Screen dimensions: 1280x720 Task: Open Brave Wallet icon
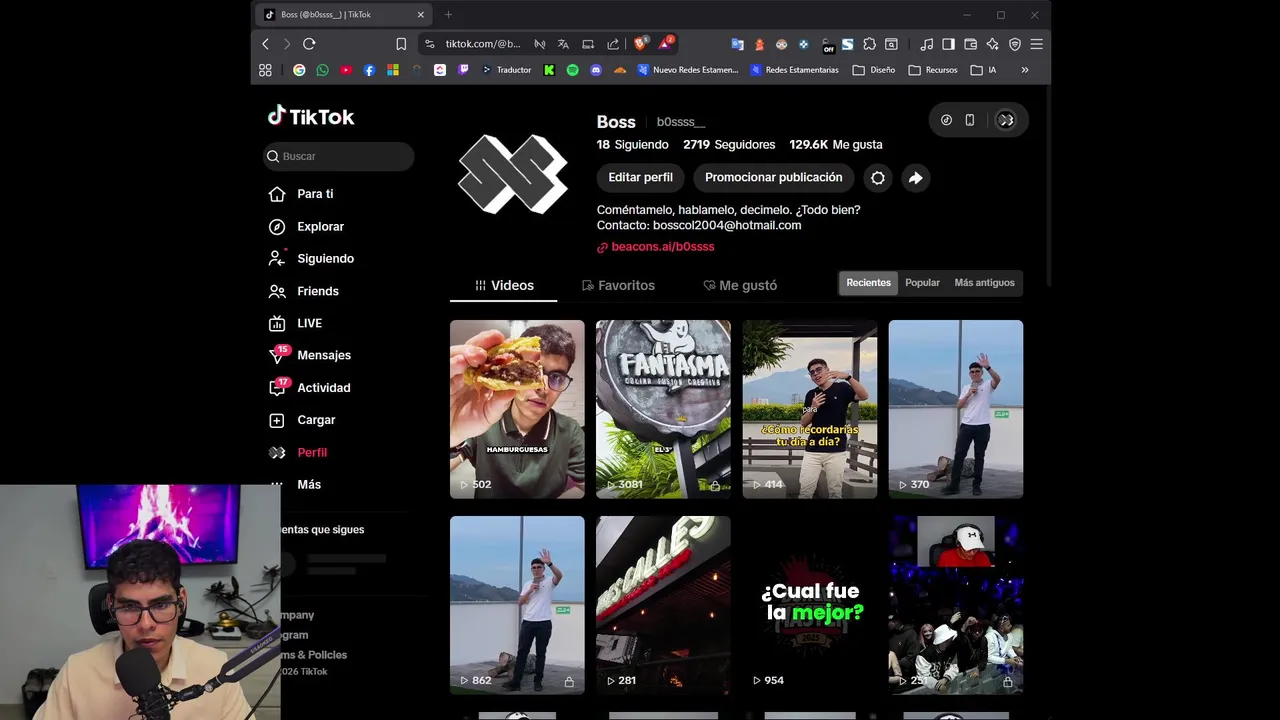pos(970,44)
